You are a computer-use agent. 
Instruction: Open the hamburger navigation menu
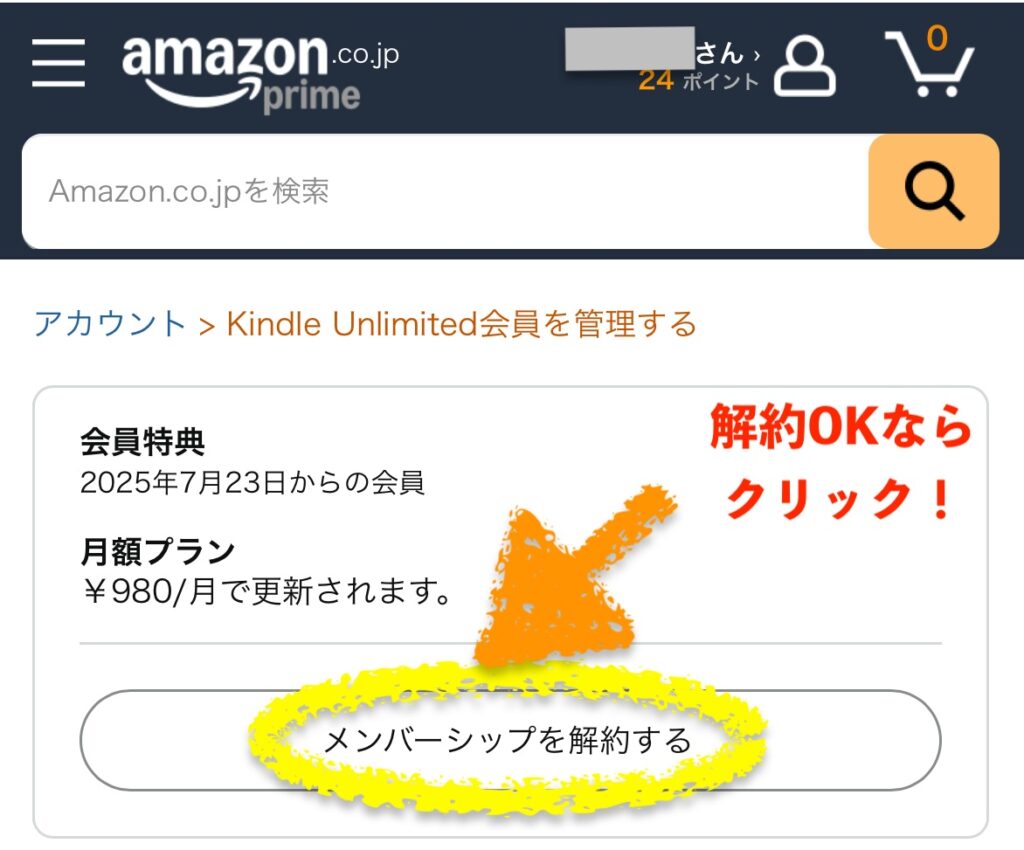click(x=58, y=62)
